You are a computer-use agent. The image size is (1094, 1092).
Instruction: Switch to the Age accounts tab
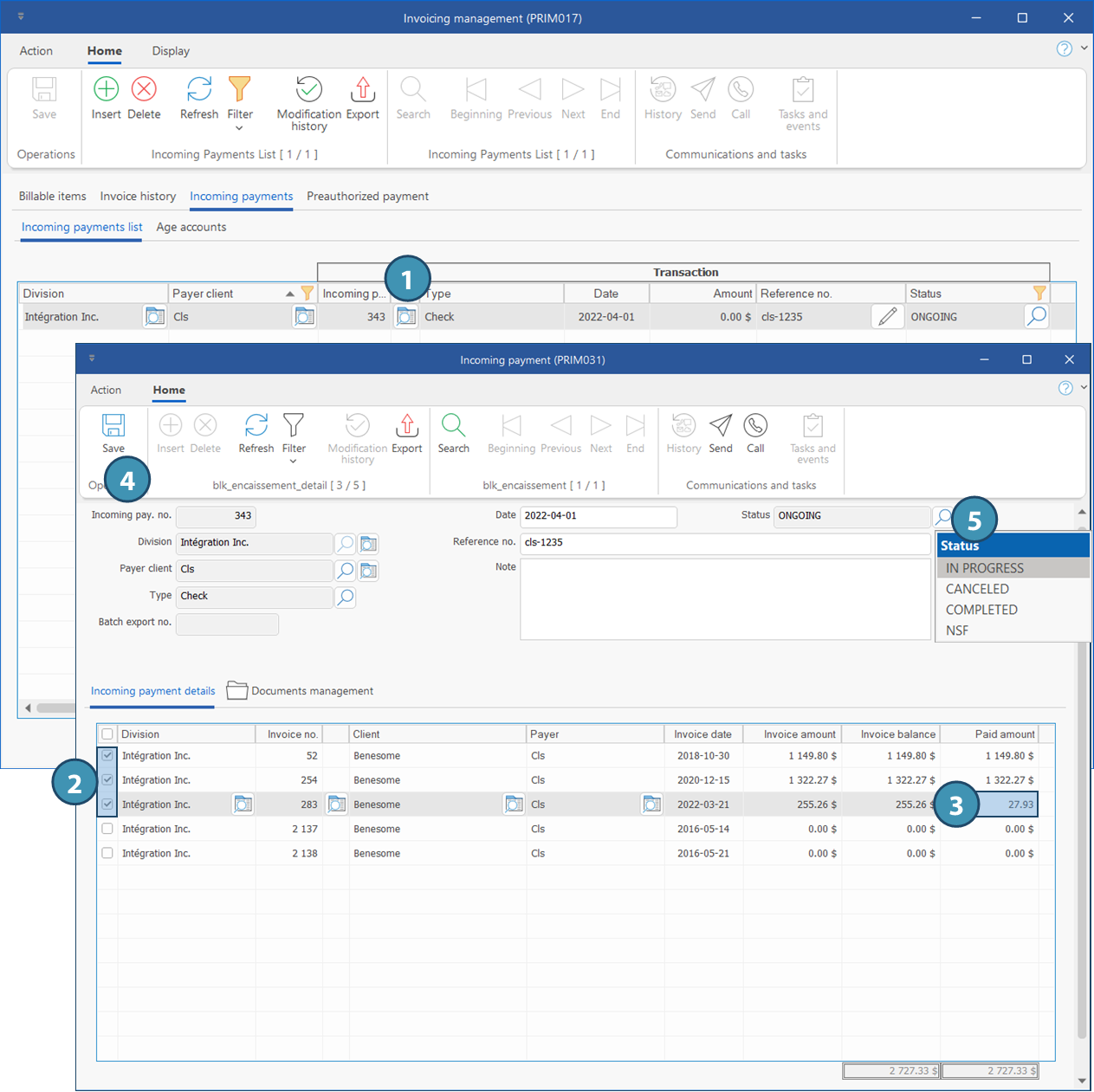(191, 227)
